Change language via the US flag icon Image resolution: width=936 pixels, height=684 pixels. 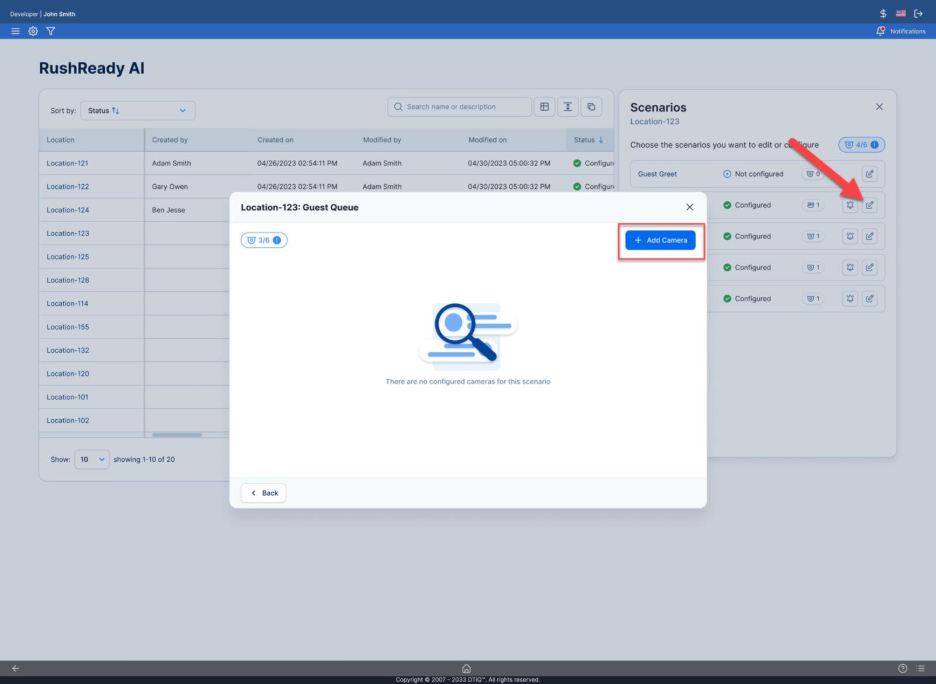(900, 13)
